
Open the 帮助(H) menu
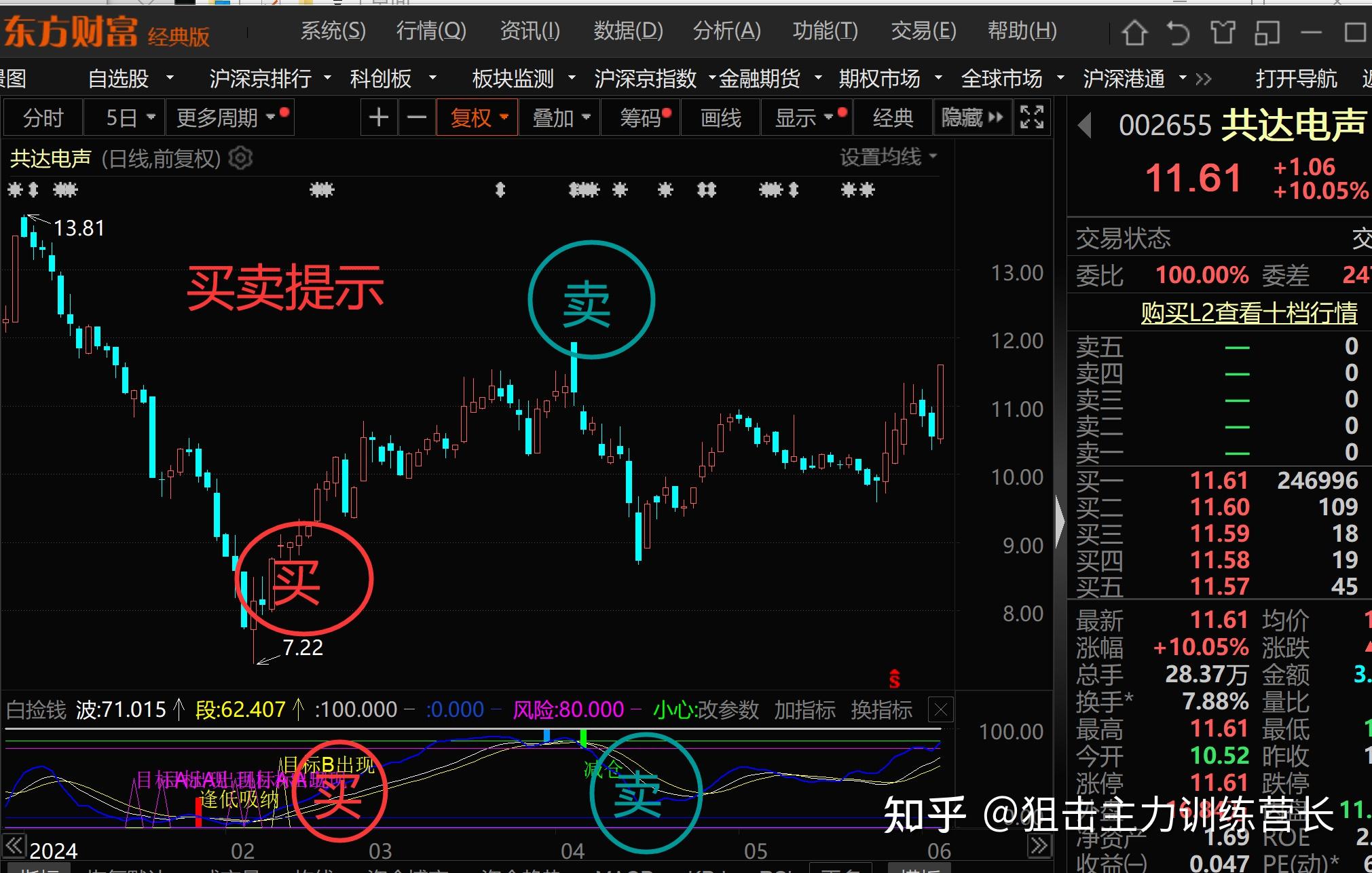(1022, 31)
